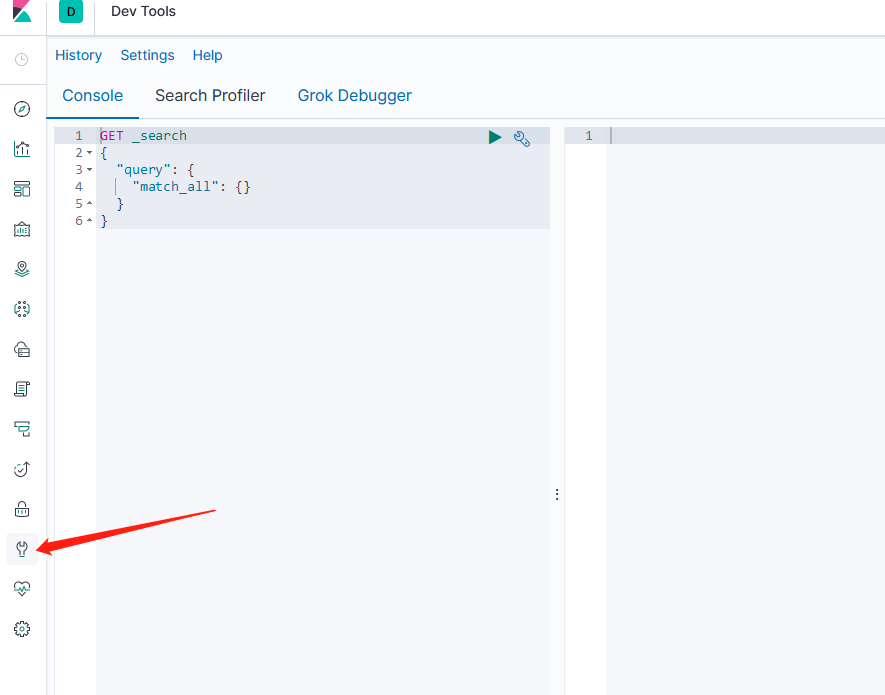Open Settings link
Screen dimensions: 885x695
(147, 55)
